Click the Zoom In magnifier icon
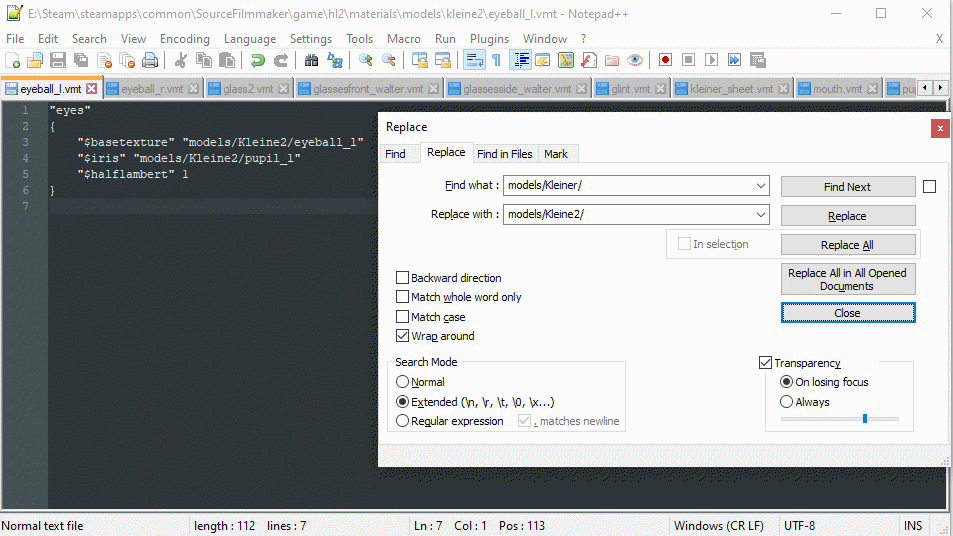The image size is (953, 536). pos(365,61)
